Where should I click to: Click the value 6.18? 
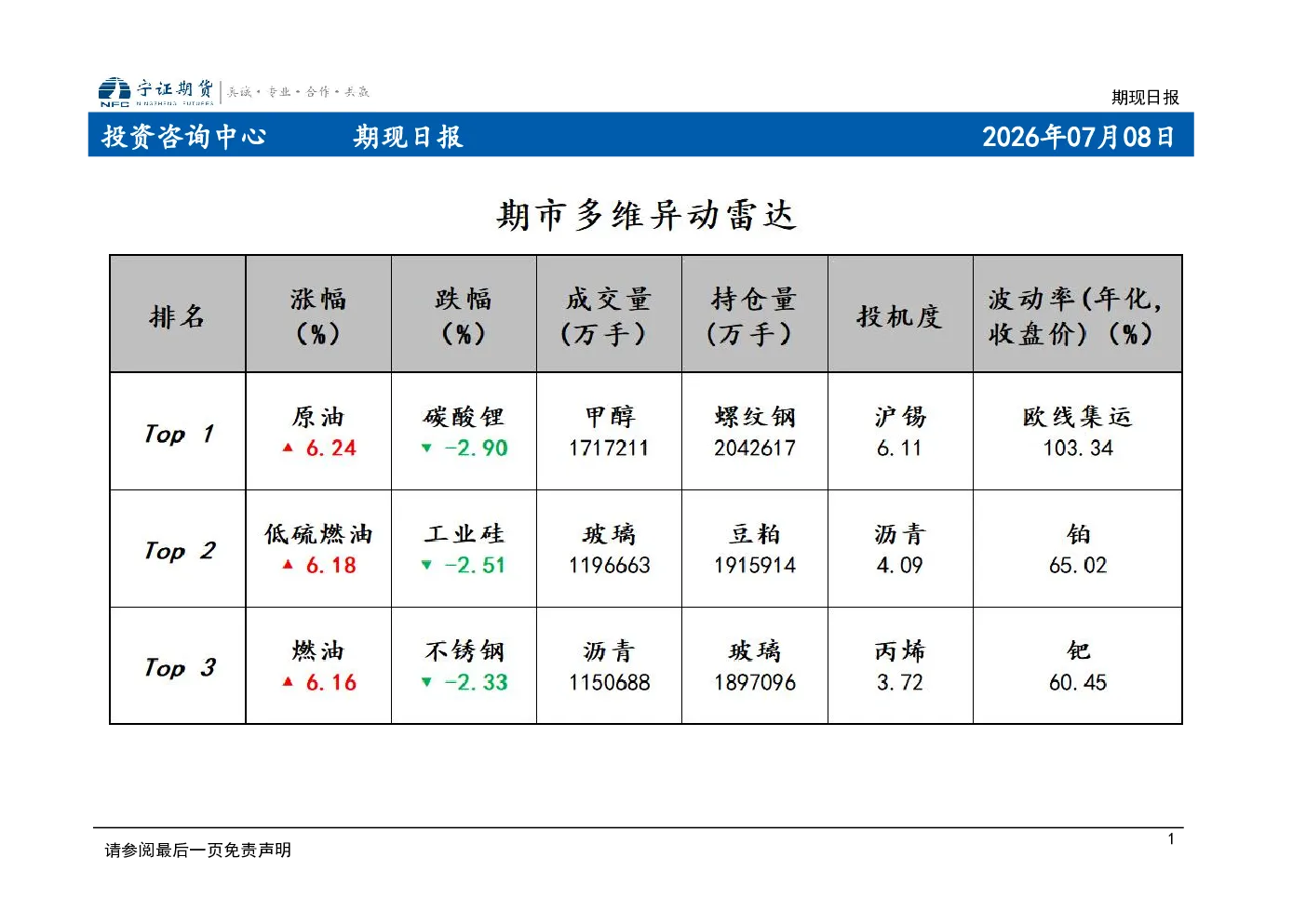click(x=330, y=565)
